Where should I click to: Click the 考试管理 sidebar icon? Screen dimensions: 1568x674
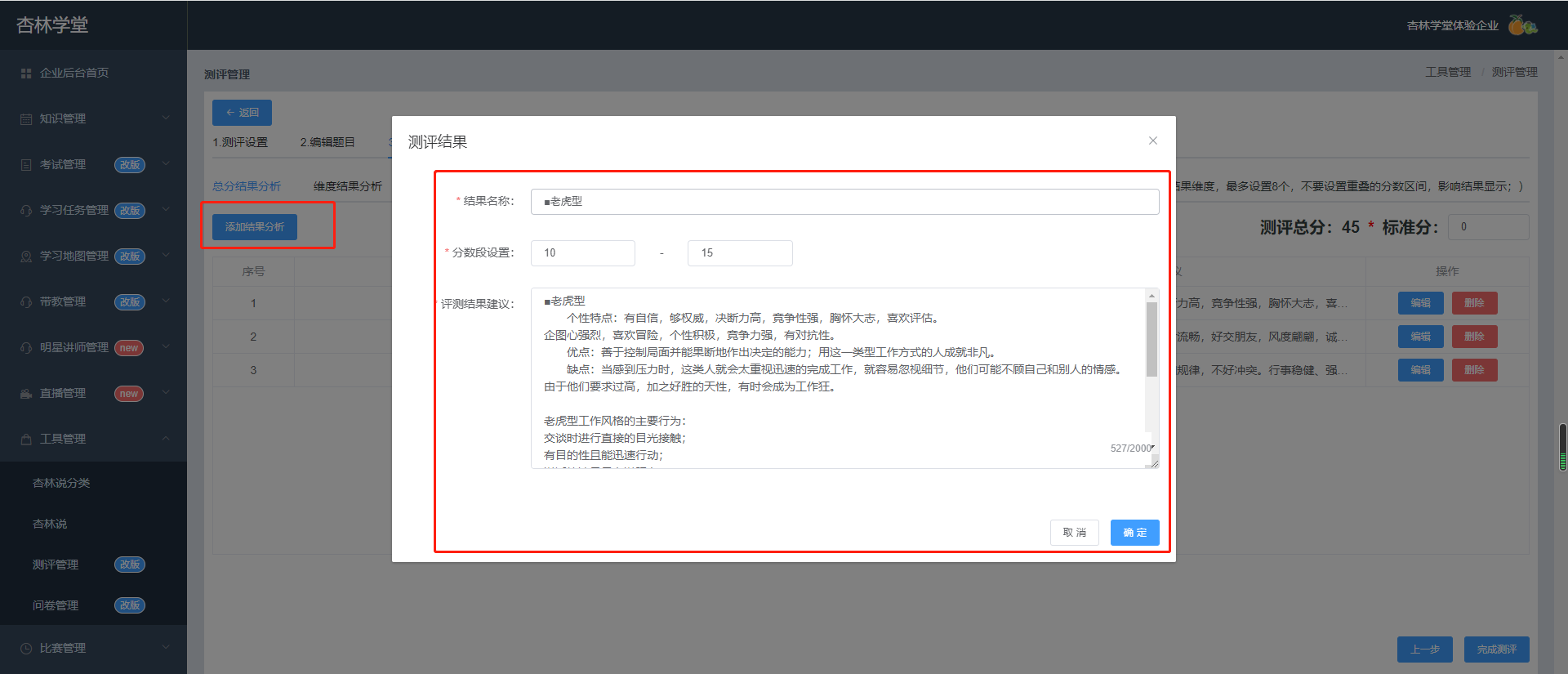point(26,165)
